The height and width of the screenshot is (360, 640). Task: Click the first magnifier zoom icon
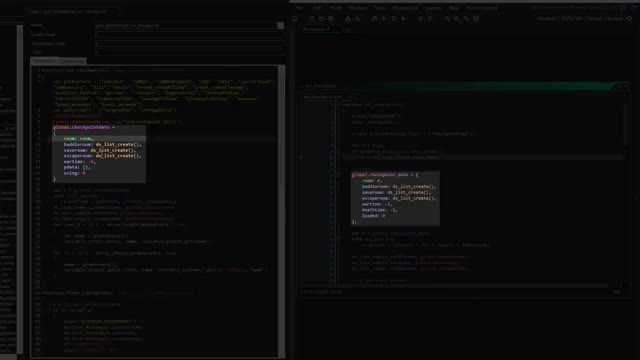point(447,19)
